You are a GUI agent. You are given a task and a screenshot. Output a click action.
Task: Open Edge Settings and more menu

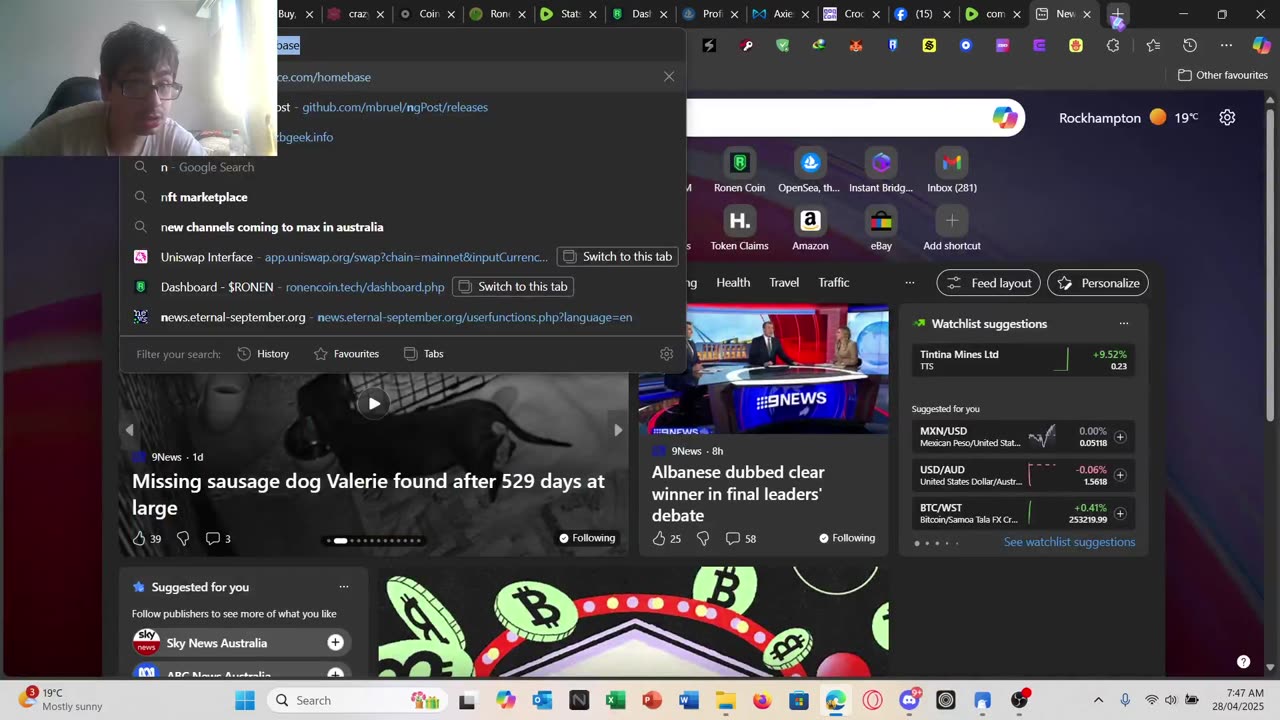1227,45
